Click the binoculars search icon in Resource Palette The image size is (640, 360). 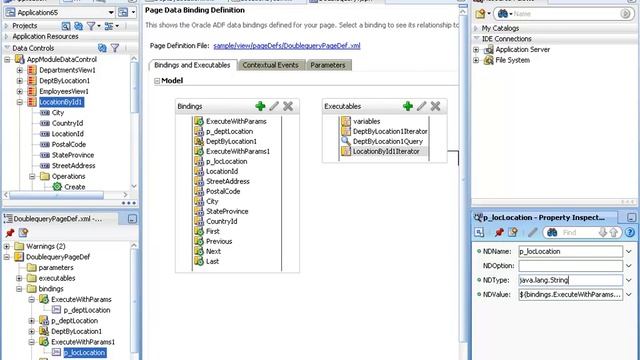tap(504, 13)
